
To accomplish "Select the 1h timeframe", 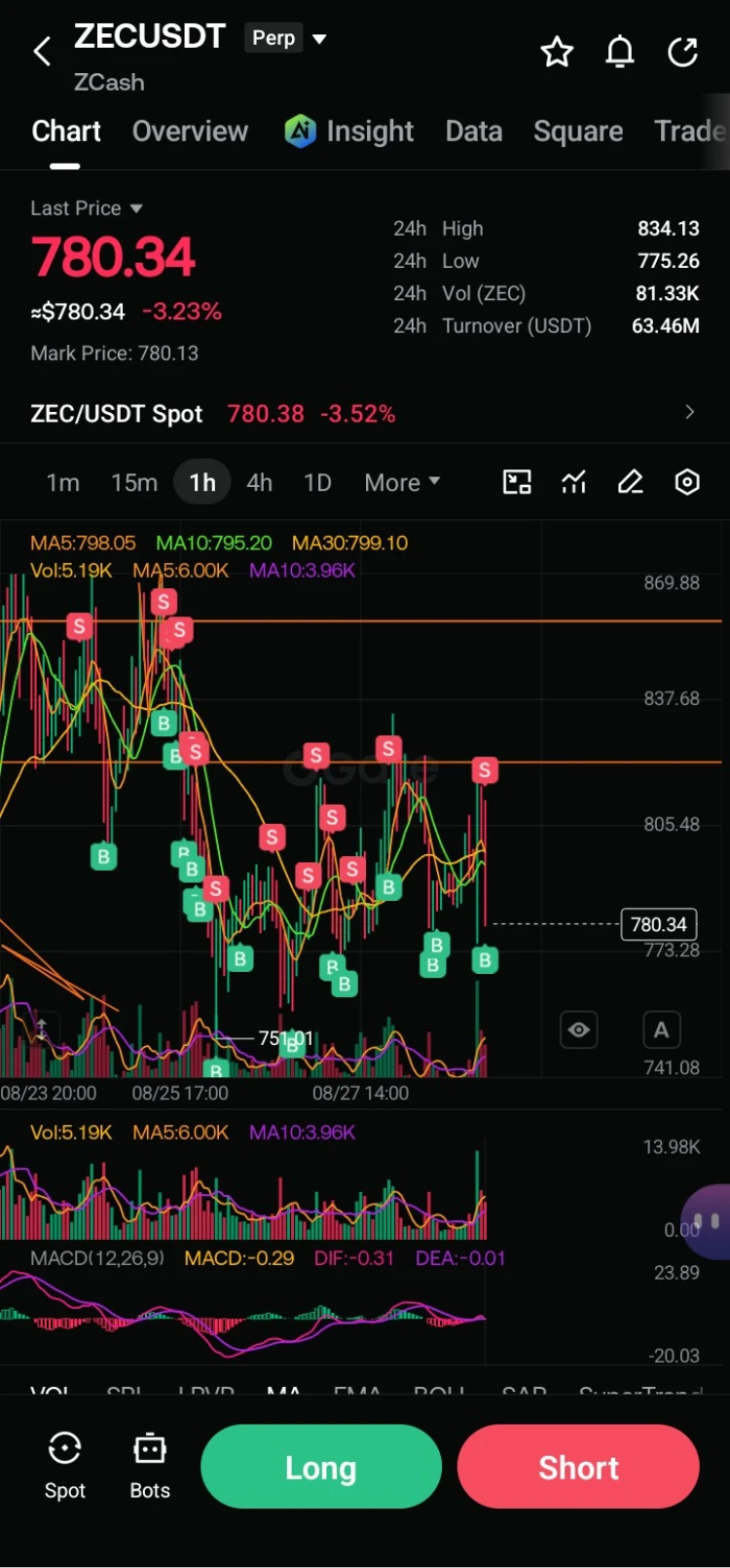I will point(202,482).
